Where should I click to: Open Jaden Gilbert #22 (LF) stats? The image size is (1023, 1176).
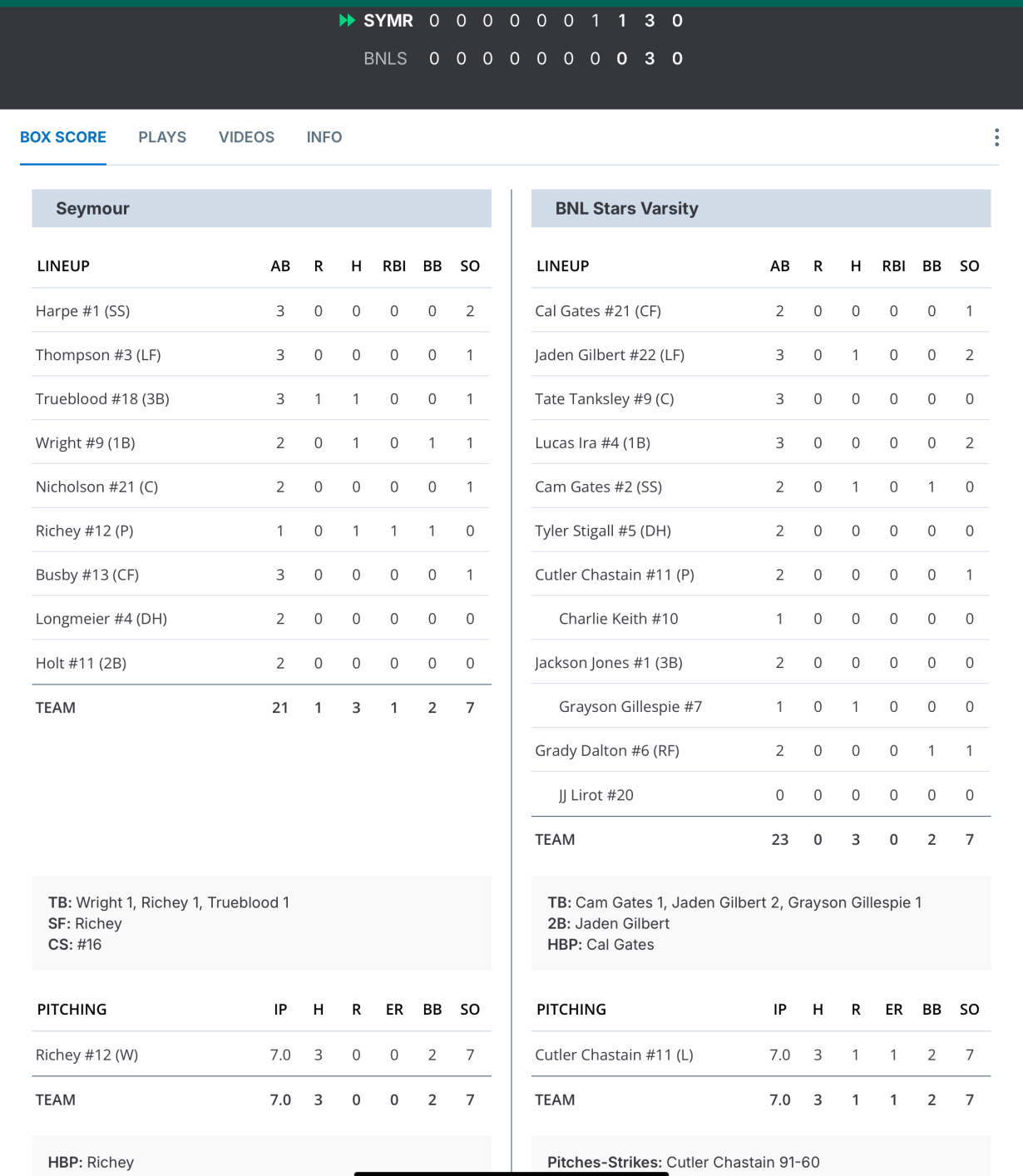coord(609,355)
